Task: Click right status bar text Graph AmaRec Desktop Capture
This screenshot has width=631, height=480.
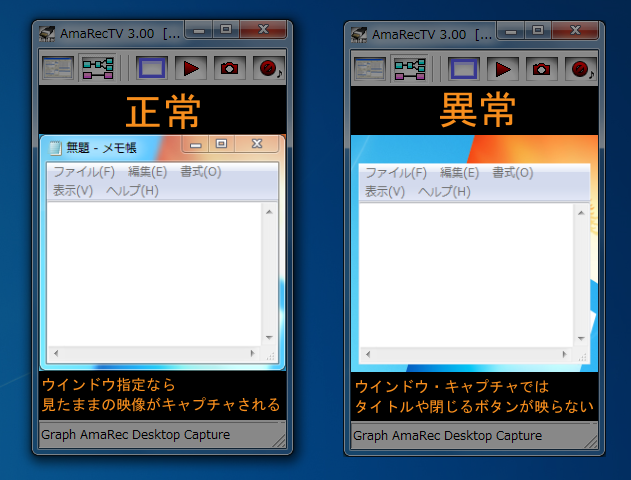Action: pyautogui.click(x=447, y=436)
